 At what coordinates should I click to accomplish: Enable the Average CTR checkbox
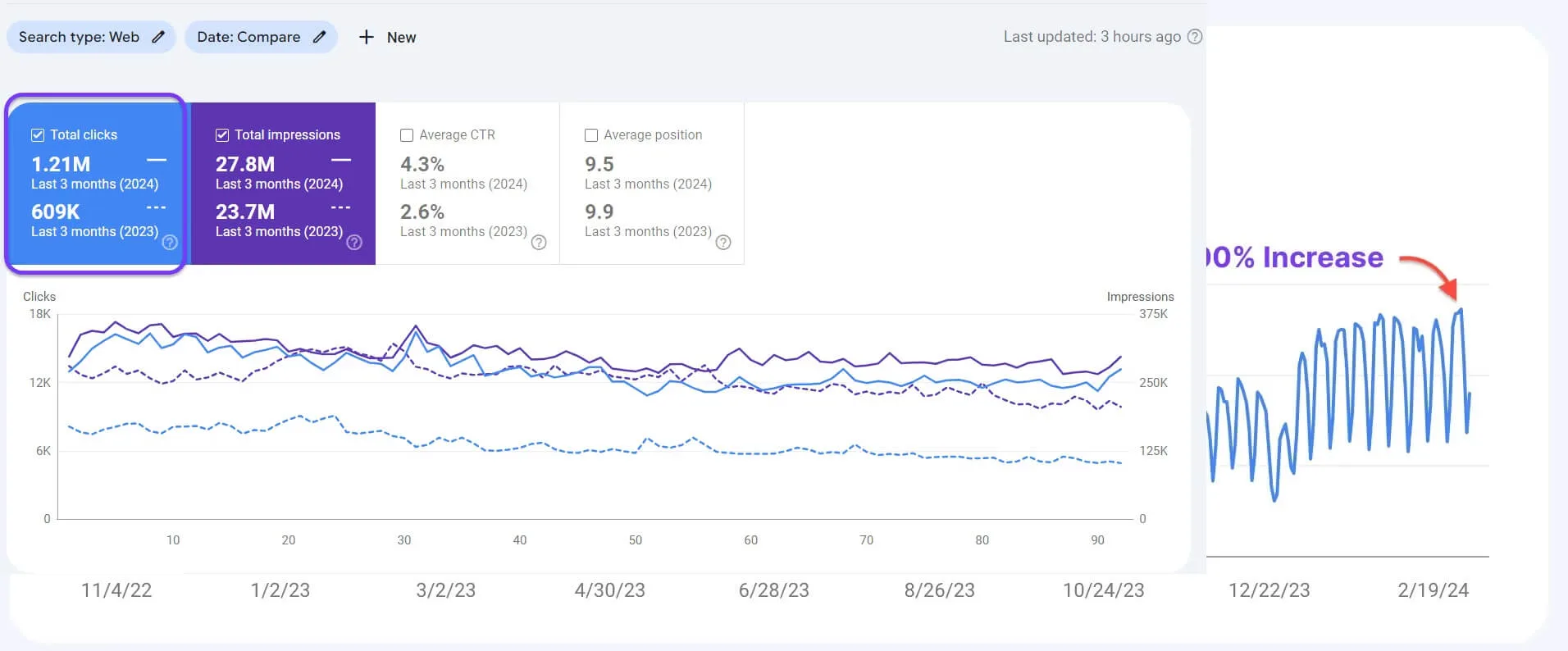click(407, 135)
